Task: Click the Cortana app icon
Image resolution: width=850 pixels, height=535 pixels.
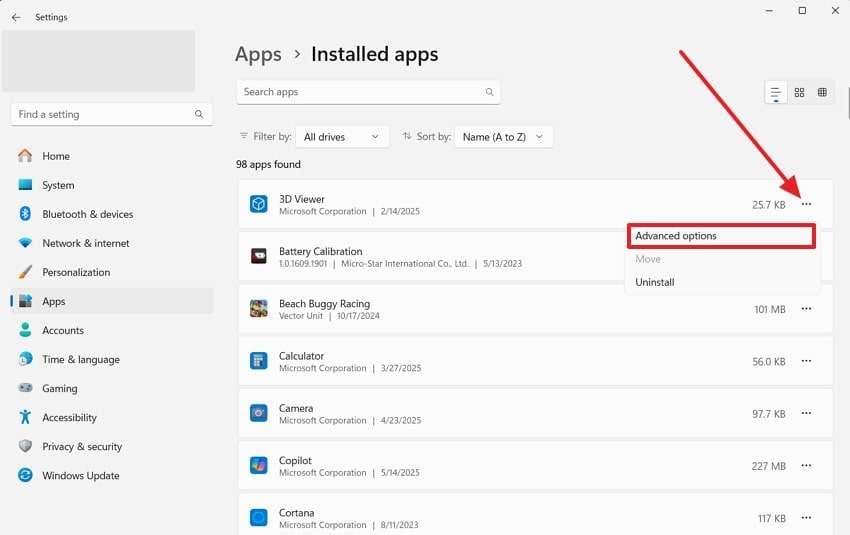Action: 259,518
